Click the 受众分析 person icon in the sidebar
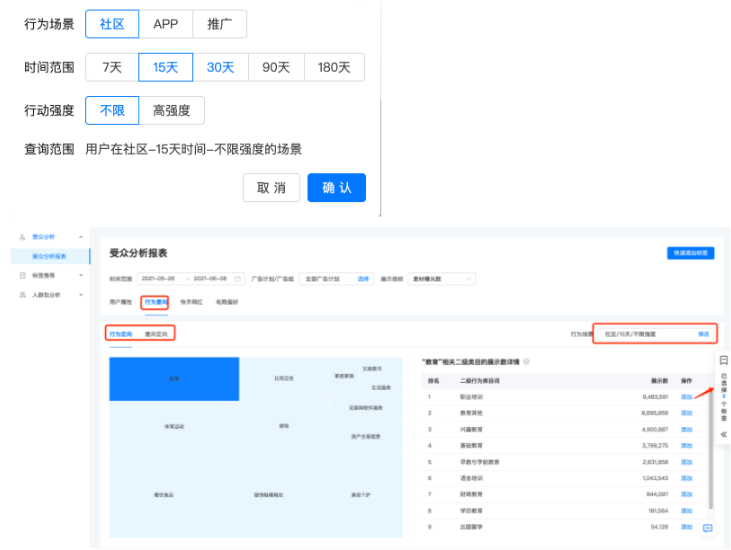Screen dimensions: 731x550 click(22, 237)
